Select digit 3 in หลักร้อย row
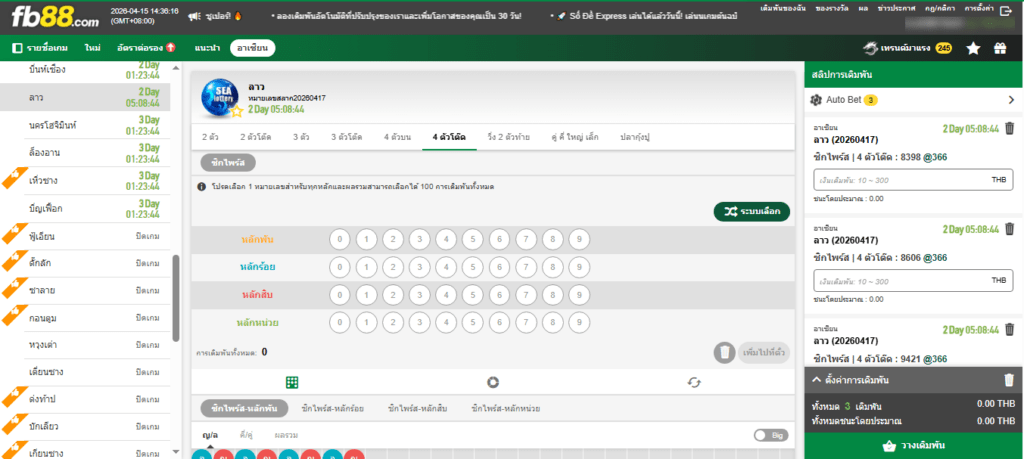The height and width of the screenshot is (459, 1024). coord(419,267)
